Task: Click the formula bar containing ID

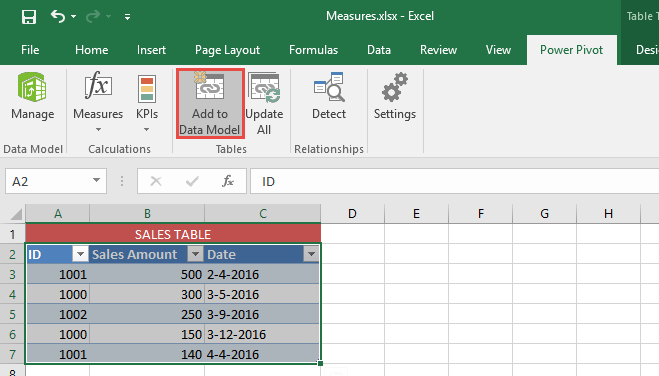Action: 455,181
